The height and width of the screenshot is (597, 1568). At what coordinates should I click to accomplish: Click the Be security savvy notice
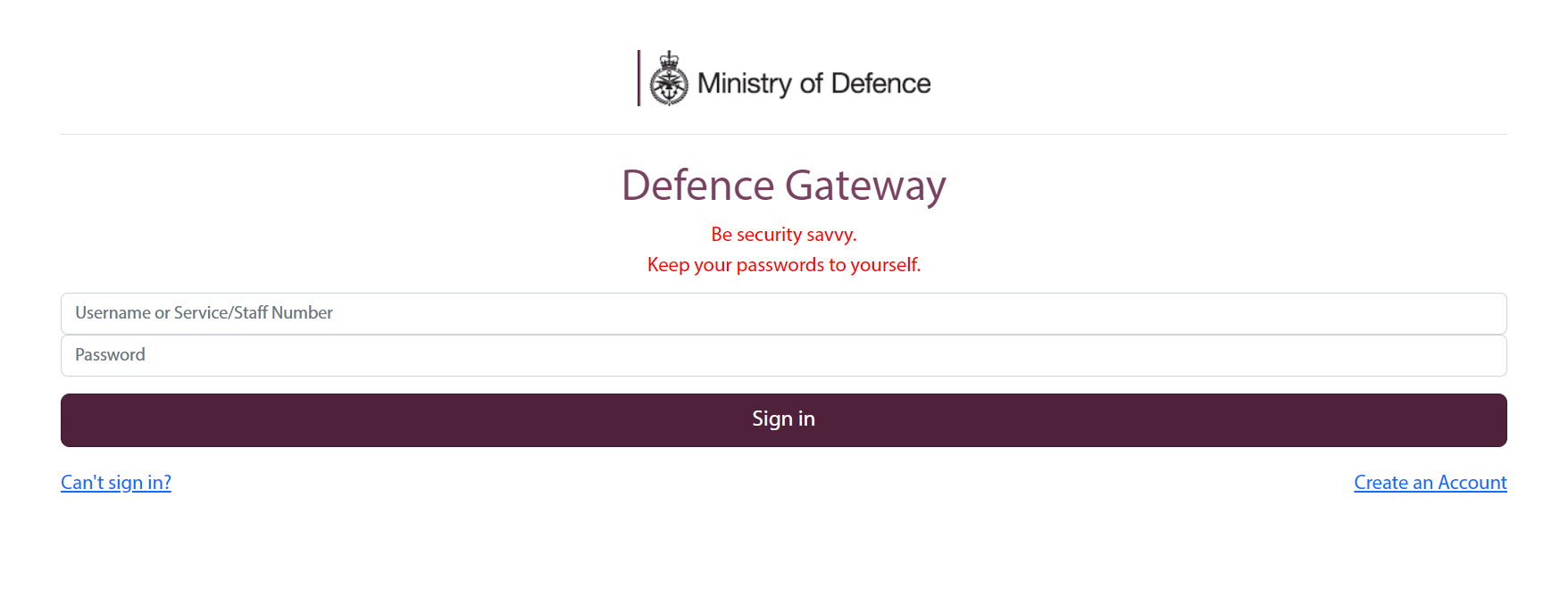pos(784,235)
